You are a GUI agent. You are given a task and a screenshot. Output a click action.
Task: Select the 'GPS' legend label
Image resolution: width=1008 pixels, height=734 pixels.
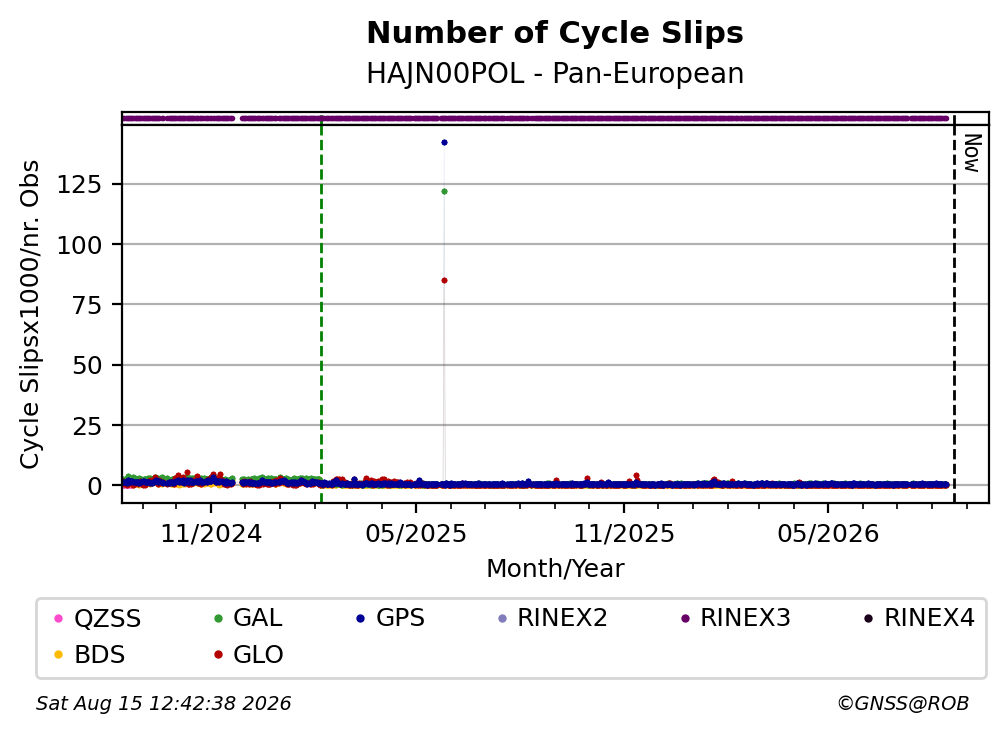coord(400,618)
